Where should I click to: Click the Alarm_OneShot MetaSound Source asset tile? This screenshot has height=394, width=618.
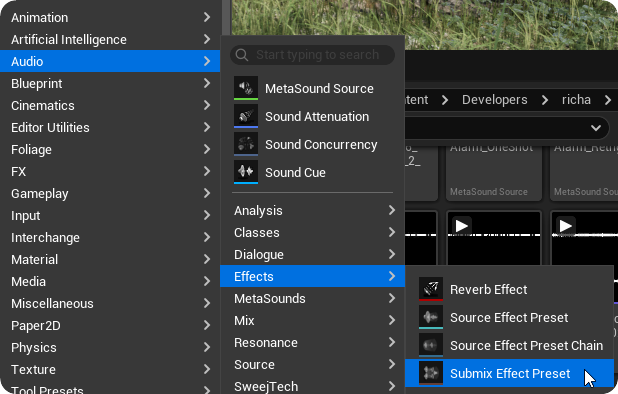[x=494, y=173]
